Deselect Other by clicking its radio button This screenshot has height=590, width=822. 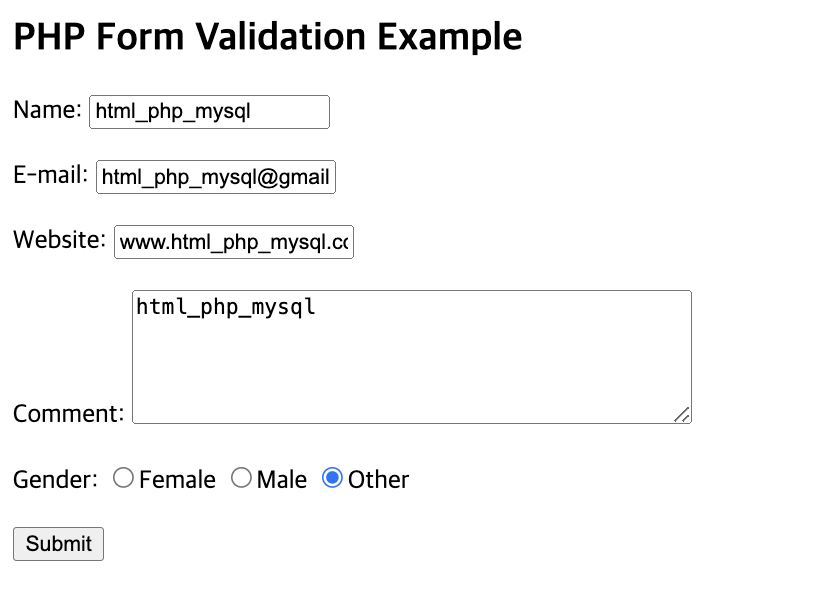pos(333,479)
